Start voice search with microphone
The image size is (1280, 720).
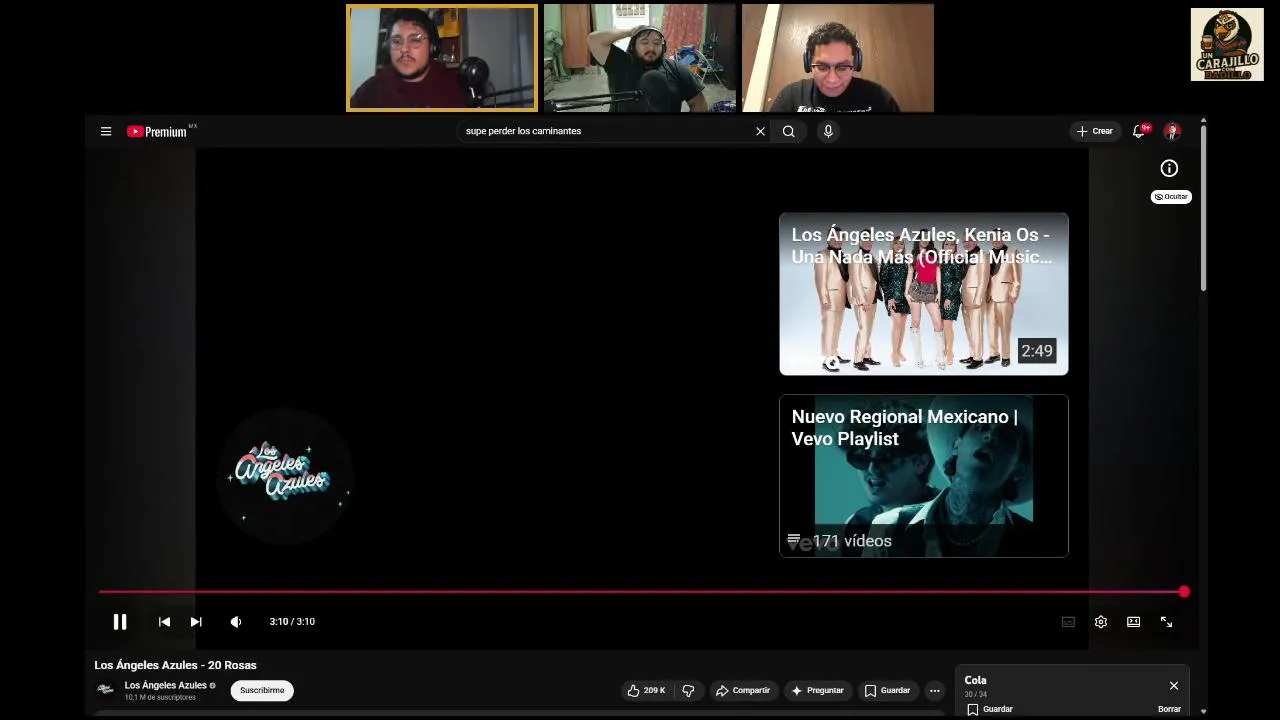[x=827, y=131]
